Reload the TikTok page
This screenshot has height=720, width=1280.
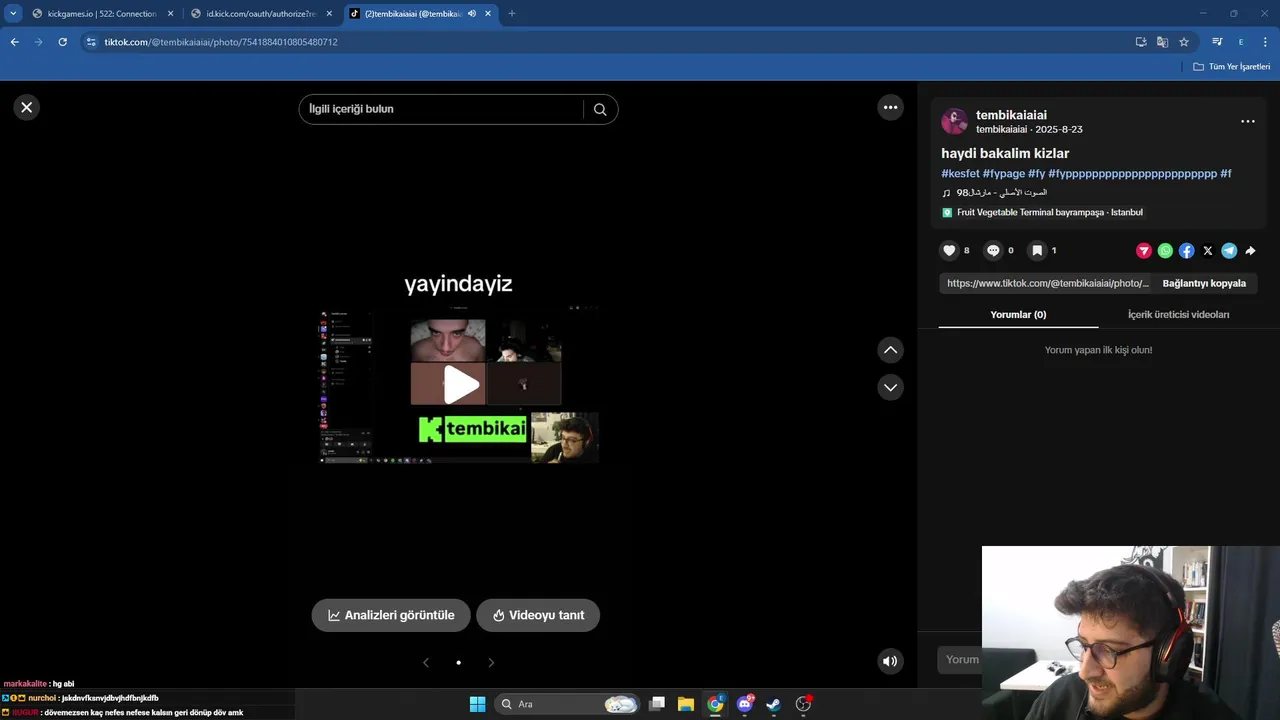pos(62,42)
